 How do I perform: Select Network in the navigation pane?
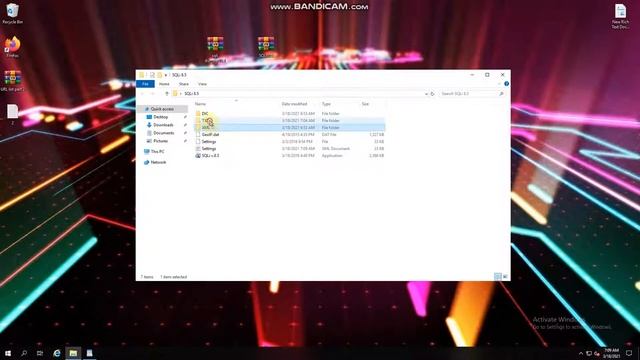click(158, 162)
